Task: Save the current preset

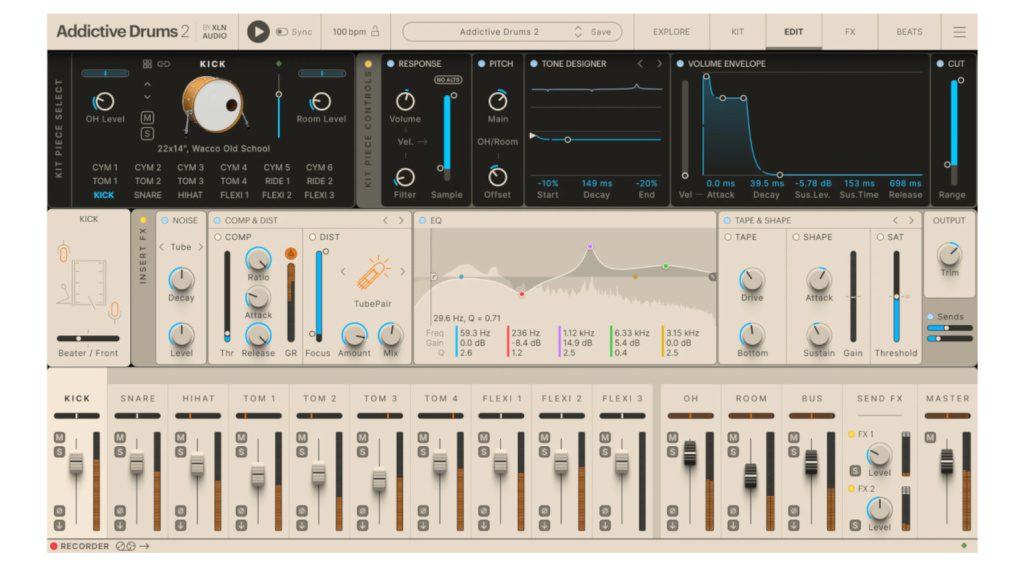Action: pos(601,31)
